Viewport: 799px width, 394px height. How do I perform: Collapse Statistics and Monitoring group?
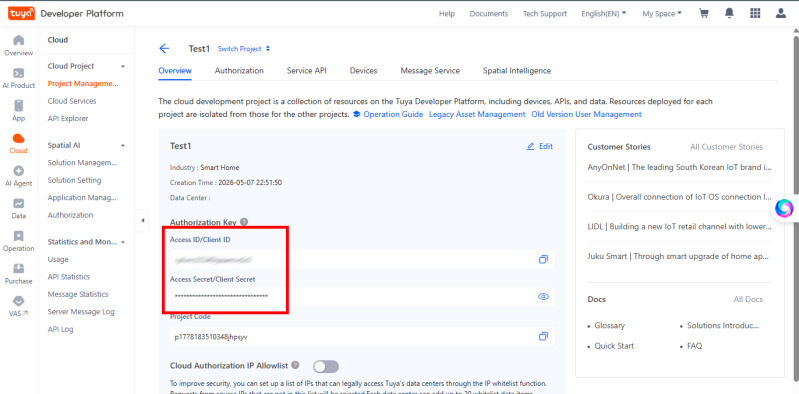(x=123, y=242)
